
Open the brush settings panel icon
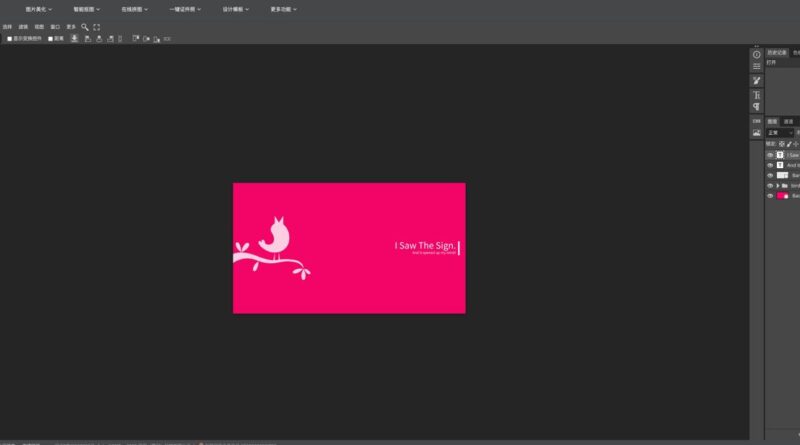[756, 80]
